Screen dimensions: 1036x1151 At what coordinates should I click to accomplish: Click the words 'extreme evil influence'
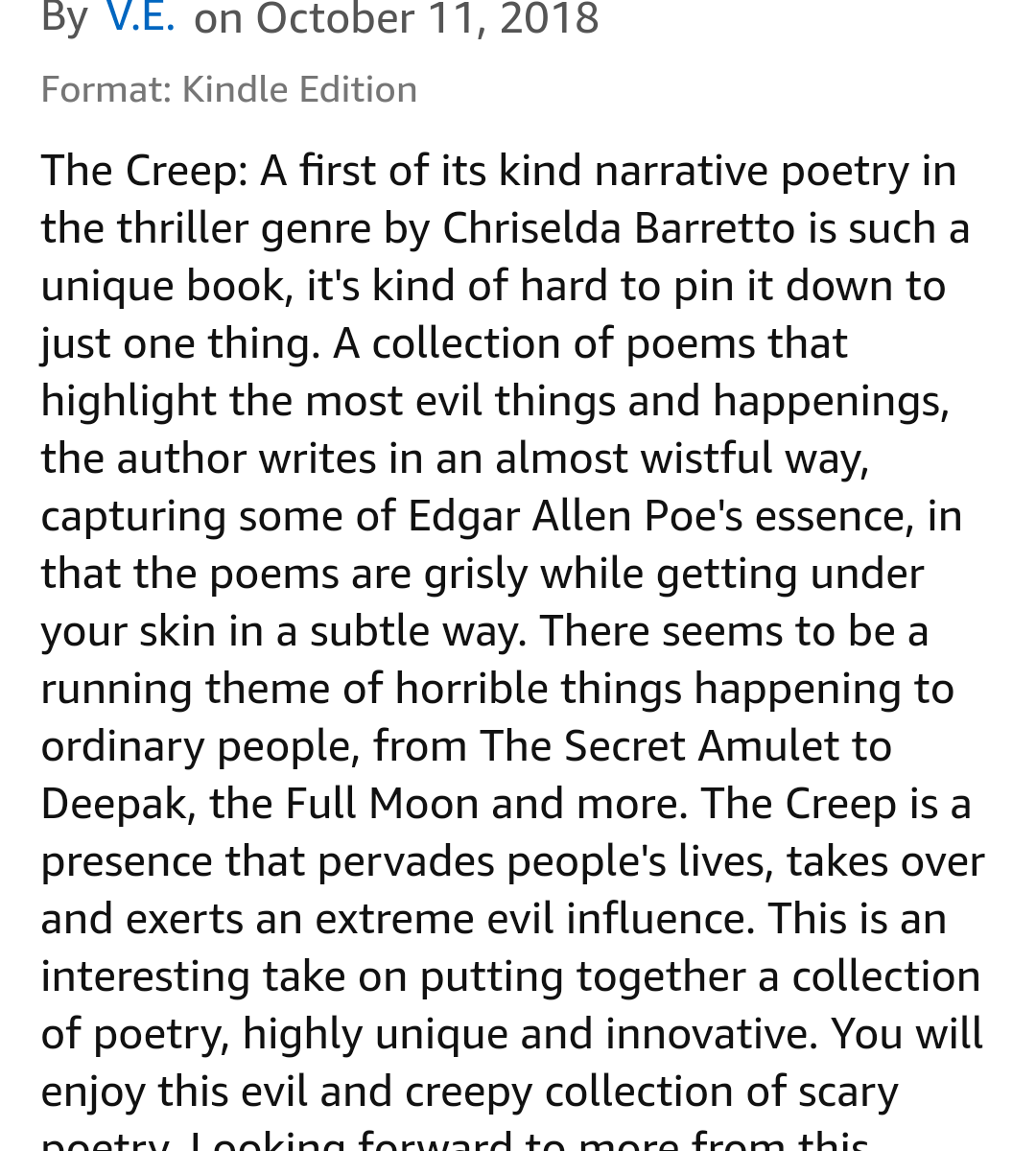point(530,919)
